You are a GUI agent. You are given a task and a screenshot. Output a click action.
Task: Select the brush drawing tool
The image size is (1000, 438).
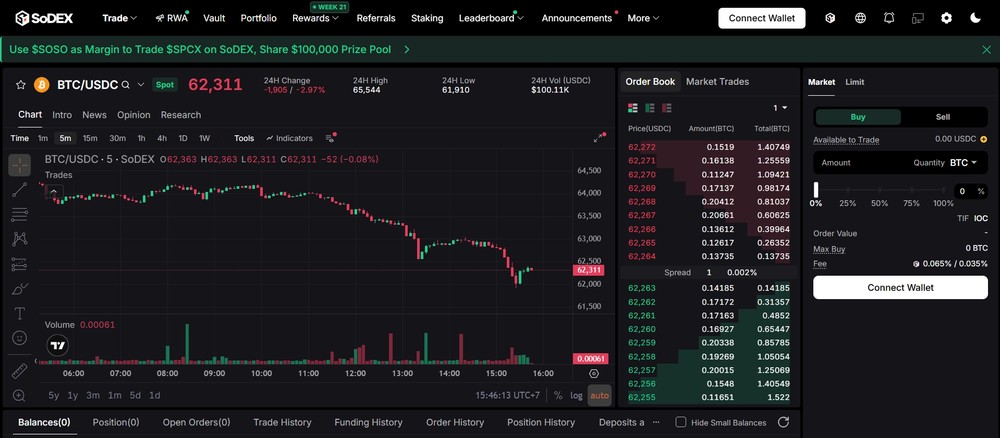20,289
